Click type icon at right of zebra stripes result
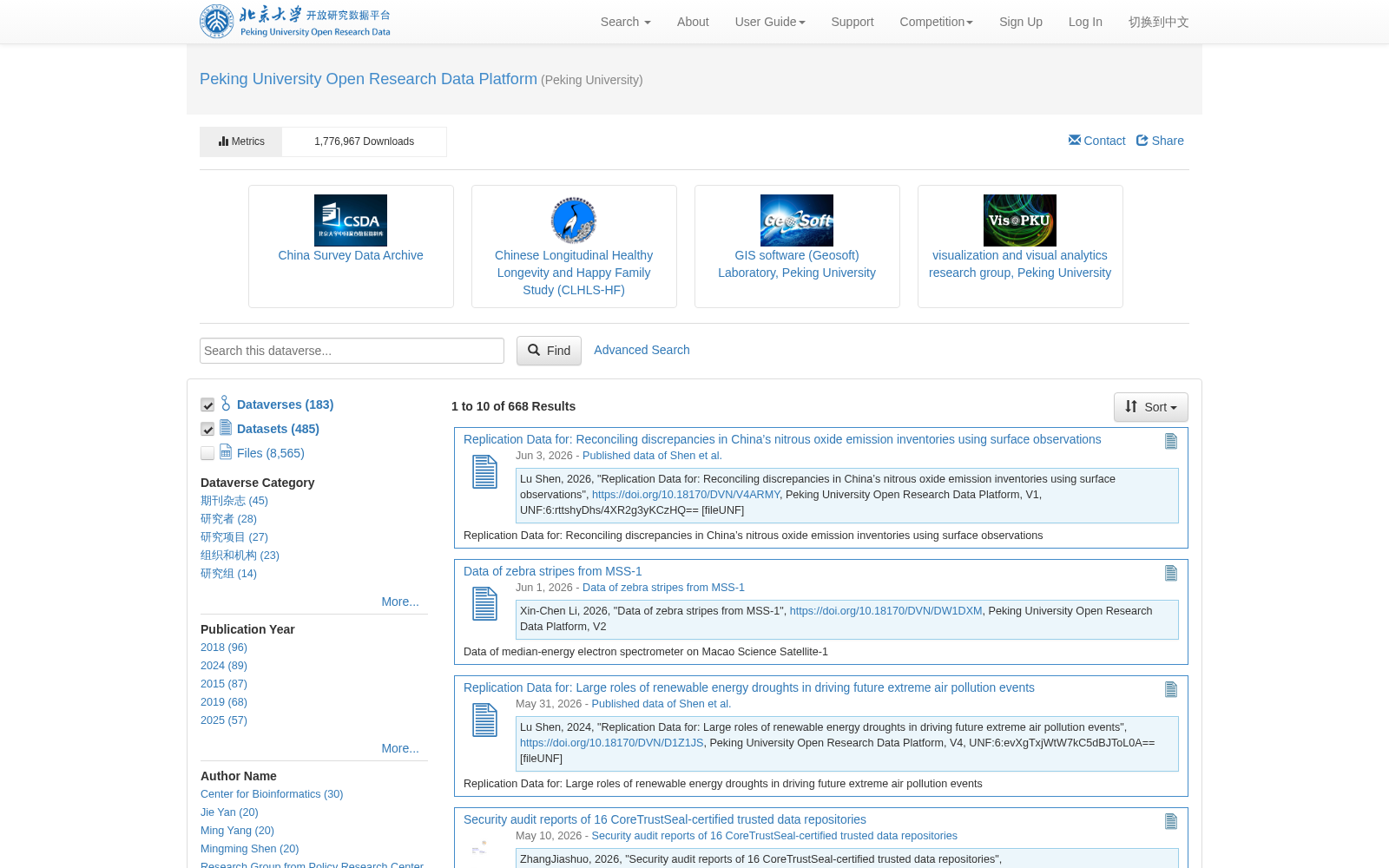This screenshot has width=1389, height=868. pos(1171,573)
